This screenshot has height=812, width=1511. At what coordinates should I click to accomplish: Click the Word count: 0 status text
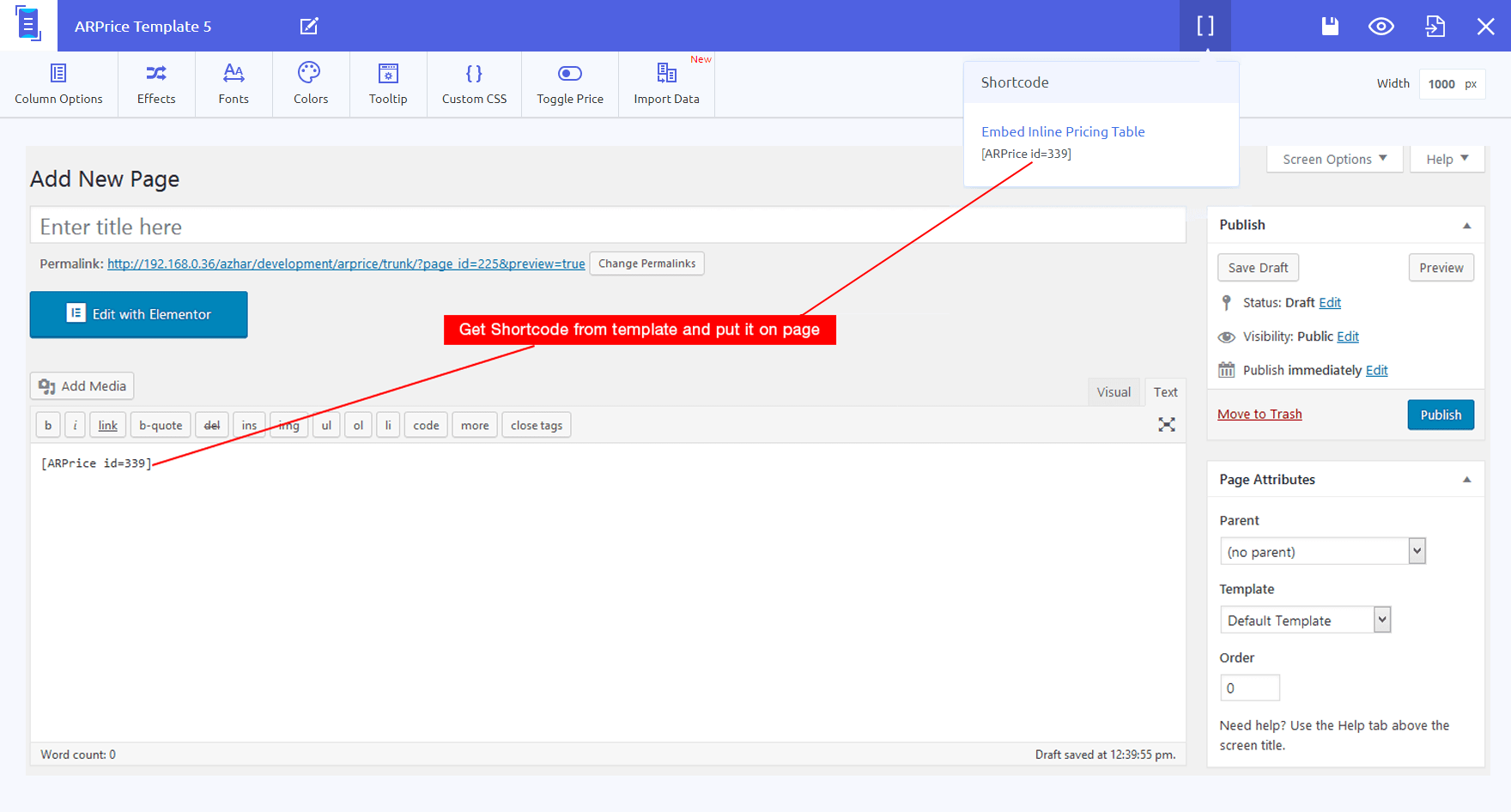click(x=78, y=754)
